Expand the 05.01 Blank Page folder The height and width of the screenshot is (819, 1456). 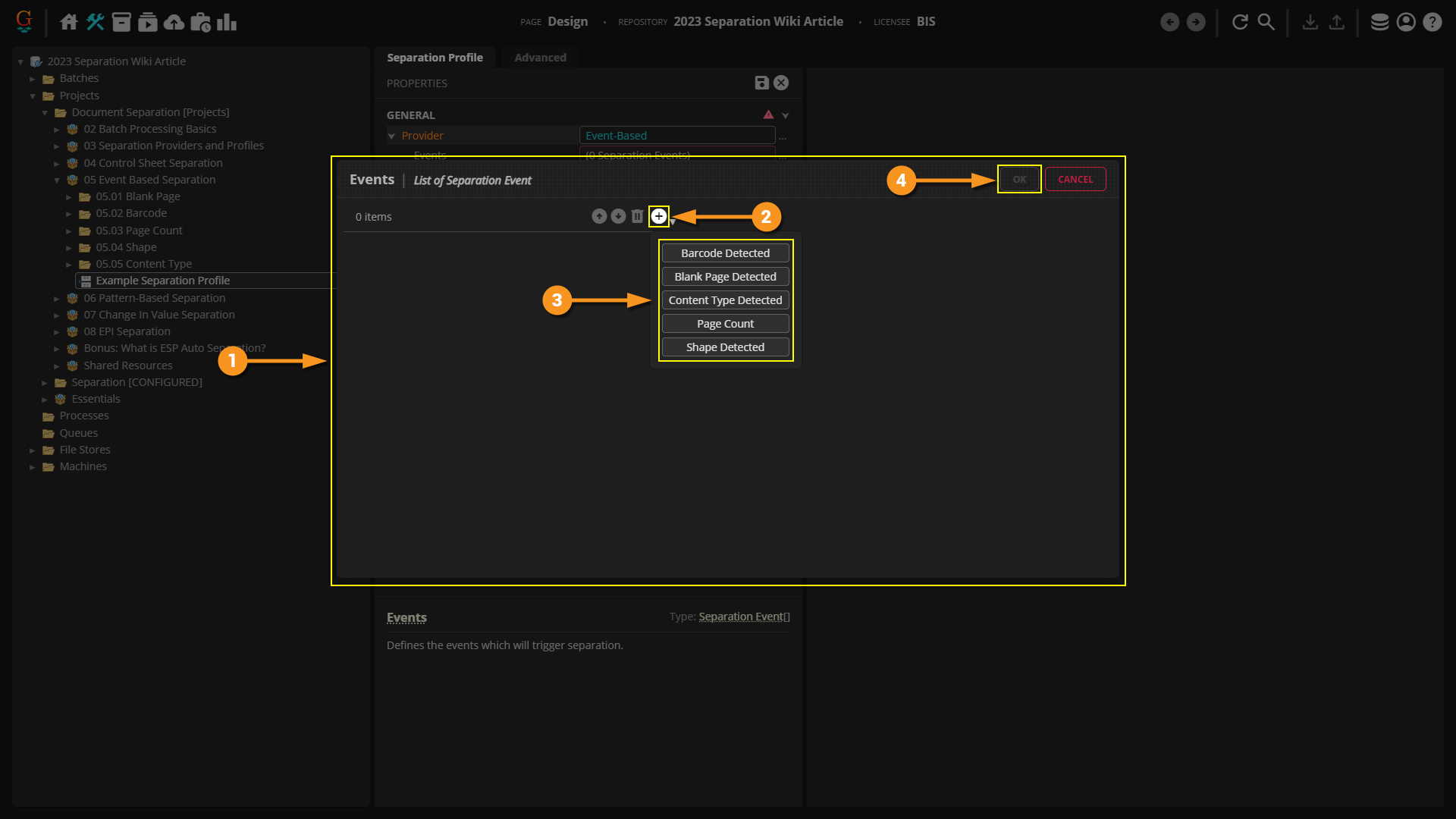click(x=69, y=197)
